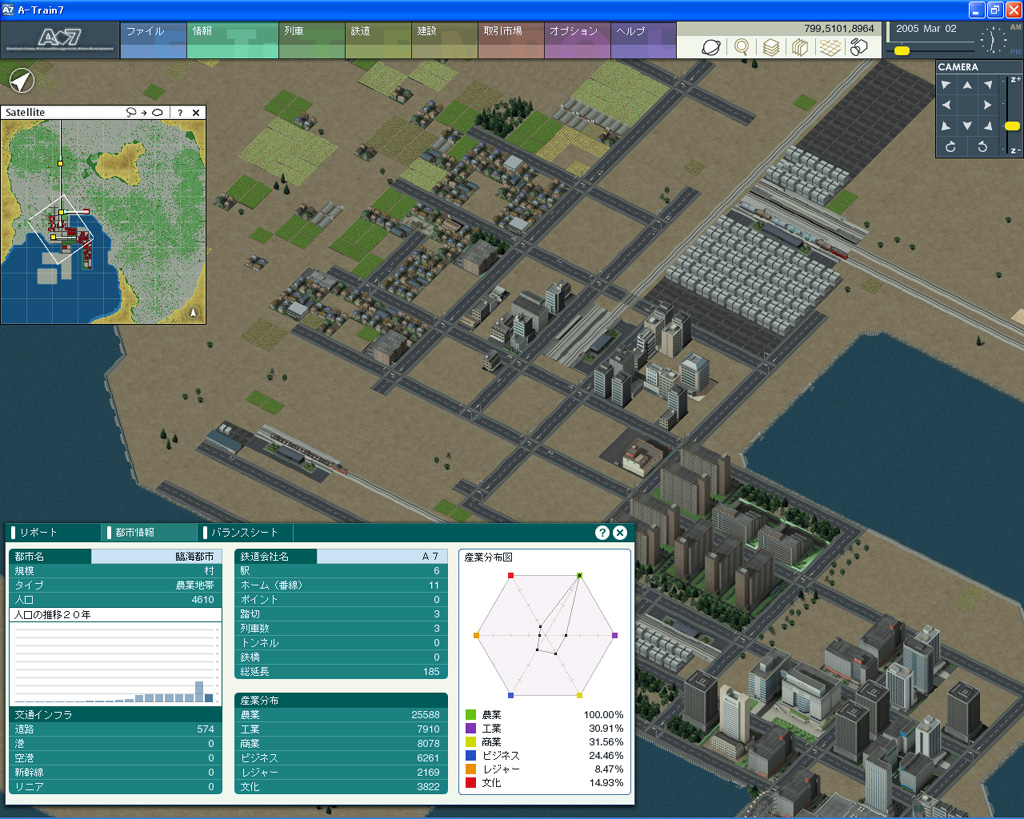Viewport: 1024px width, 819px height.
Task: Rotate camera clockwise
Action: [x=951, y=147]
